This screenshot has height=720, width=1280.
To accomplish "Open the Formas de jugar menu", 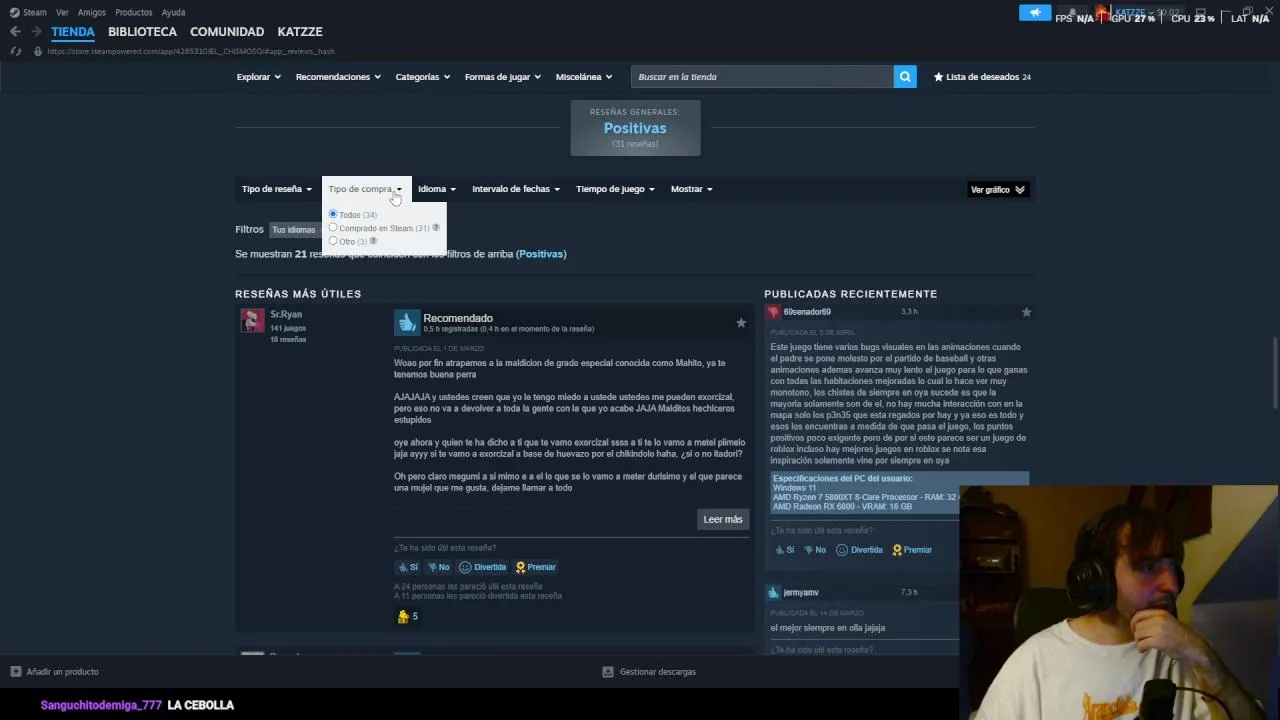I will coord(503,77).
